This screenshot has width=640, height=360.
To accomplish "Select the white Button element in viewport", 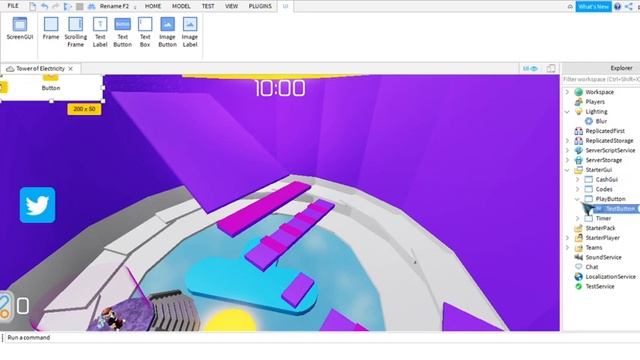I will tap(51, 87).
